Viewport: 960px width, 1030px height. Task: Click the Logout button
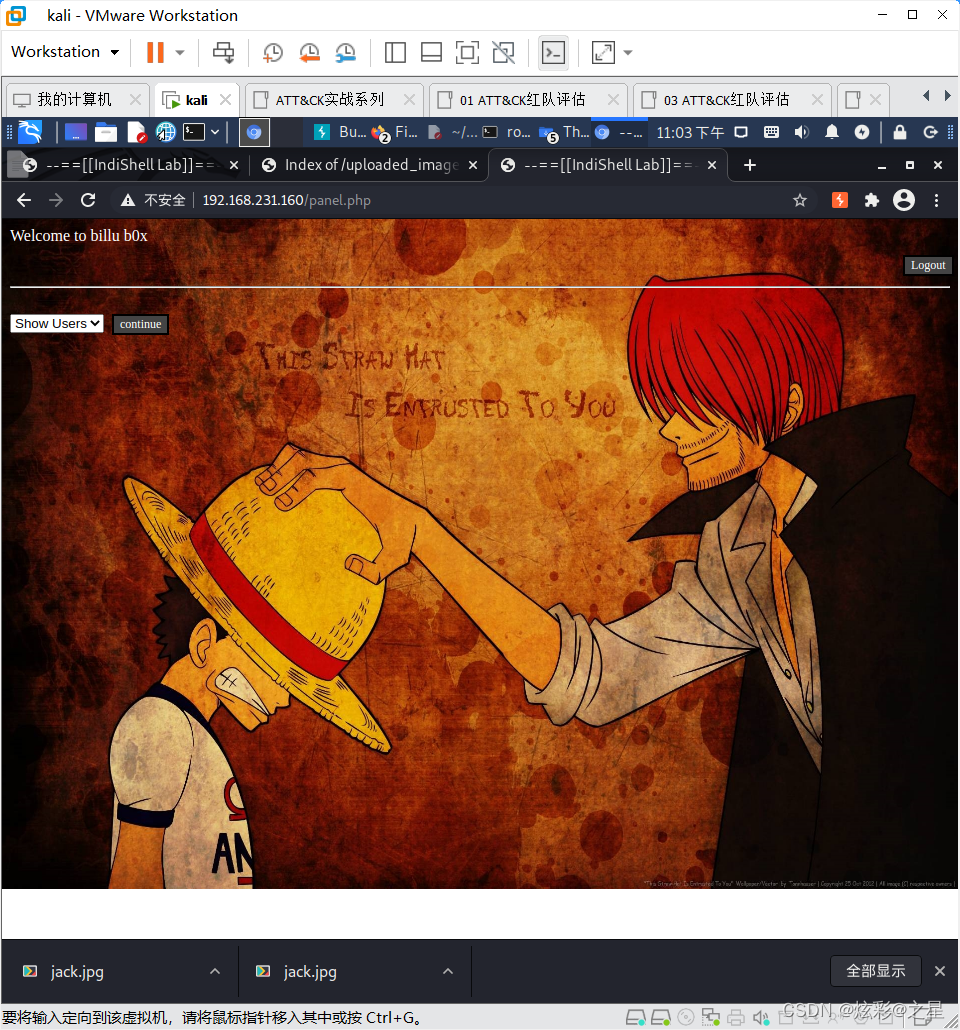coord(928,265)
